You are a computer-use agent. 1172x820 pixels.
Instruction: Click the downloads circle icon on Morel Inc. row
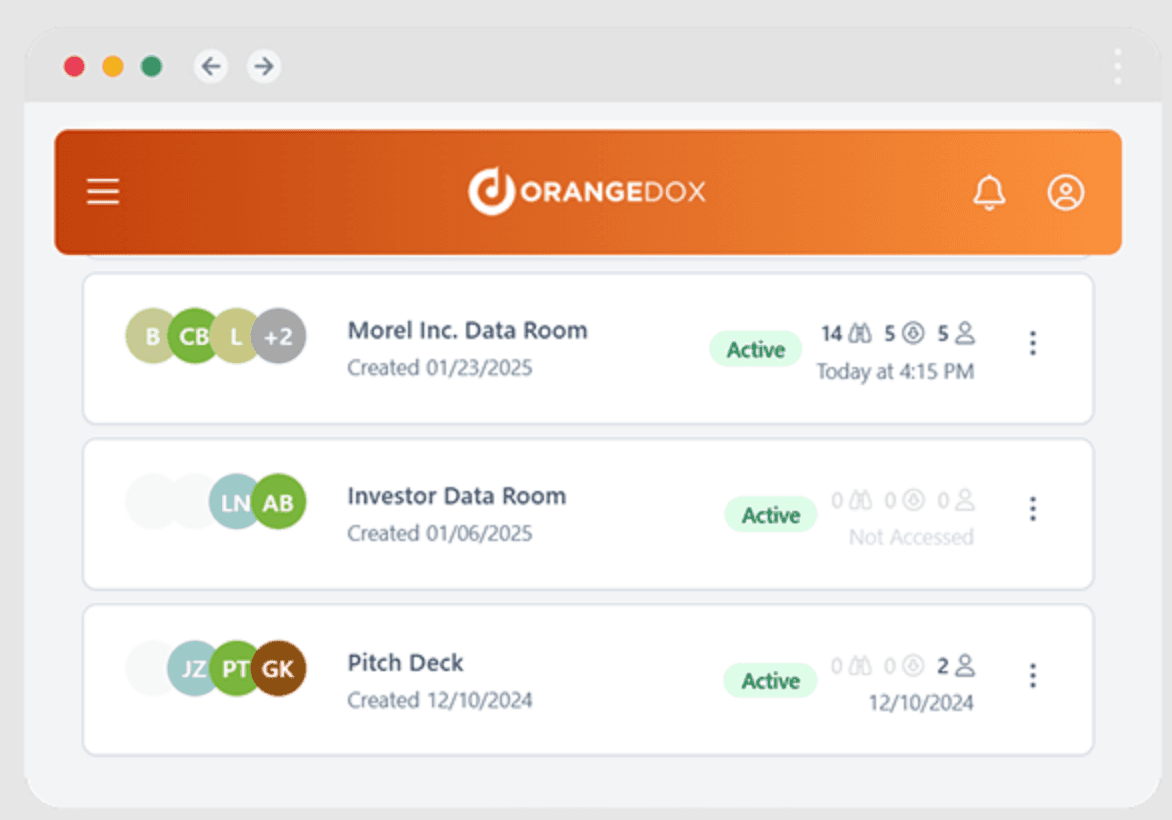click(912, 333)
